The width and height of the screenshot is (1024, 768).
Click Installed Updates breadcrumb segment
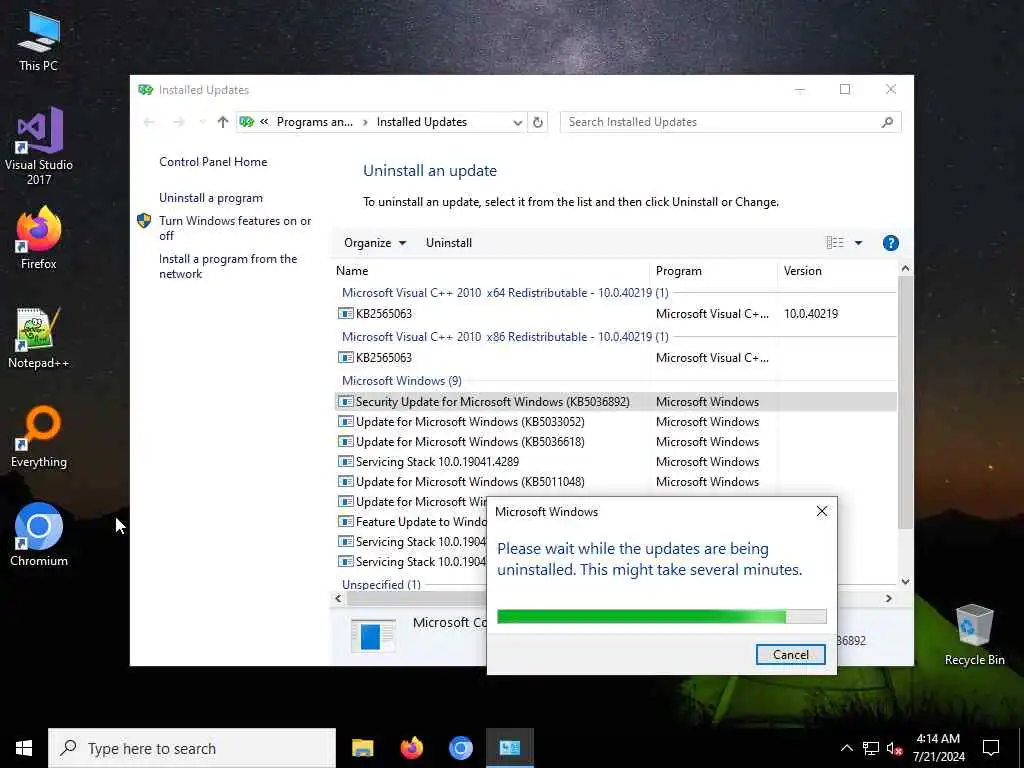click(x=422, y=122)
